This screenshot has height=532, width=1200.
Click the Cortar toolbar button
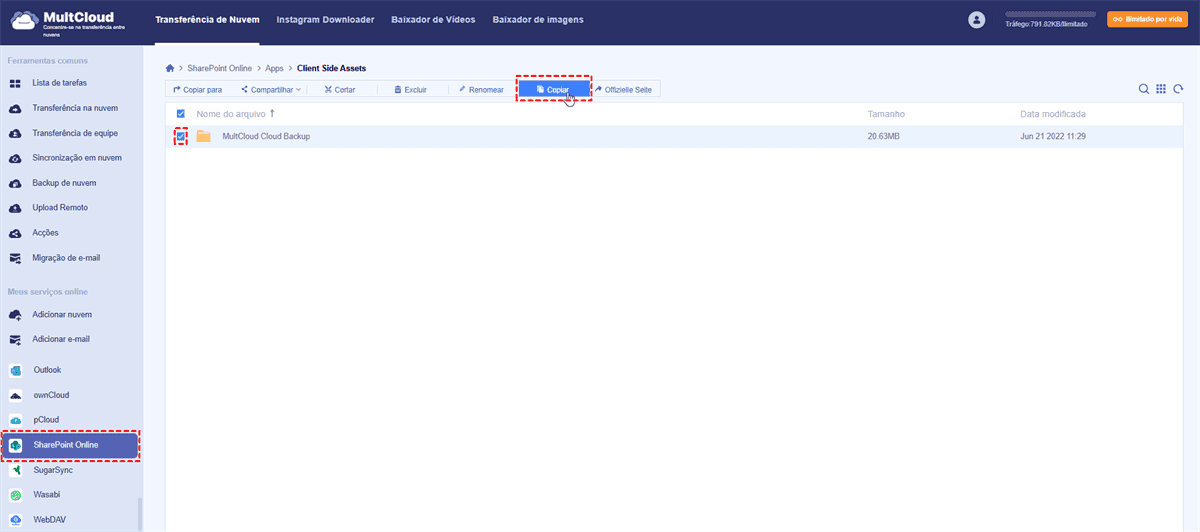pos(340,90)
